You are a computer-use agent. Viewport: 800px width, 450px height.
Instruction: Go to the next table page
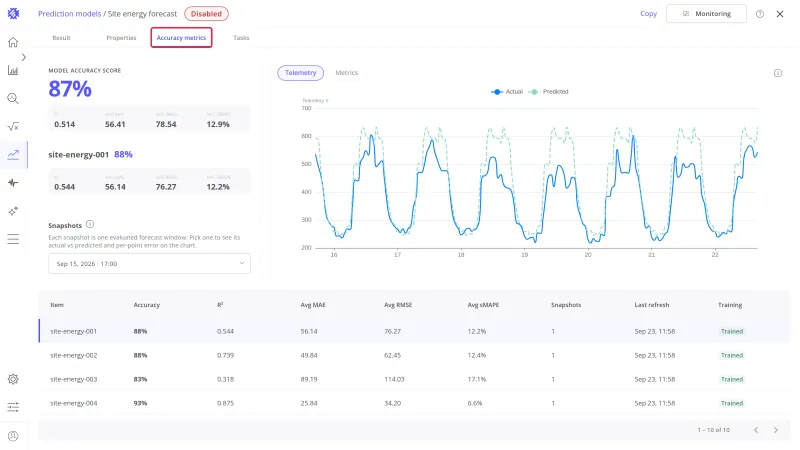point(776,430)
